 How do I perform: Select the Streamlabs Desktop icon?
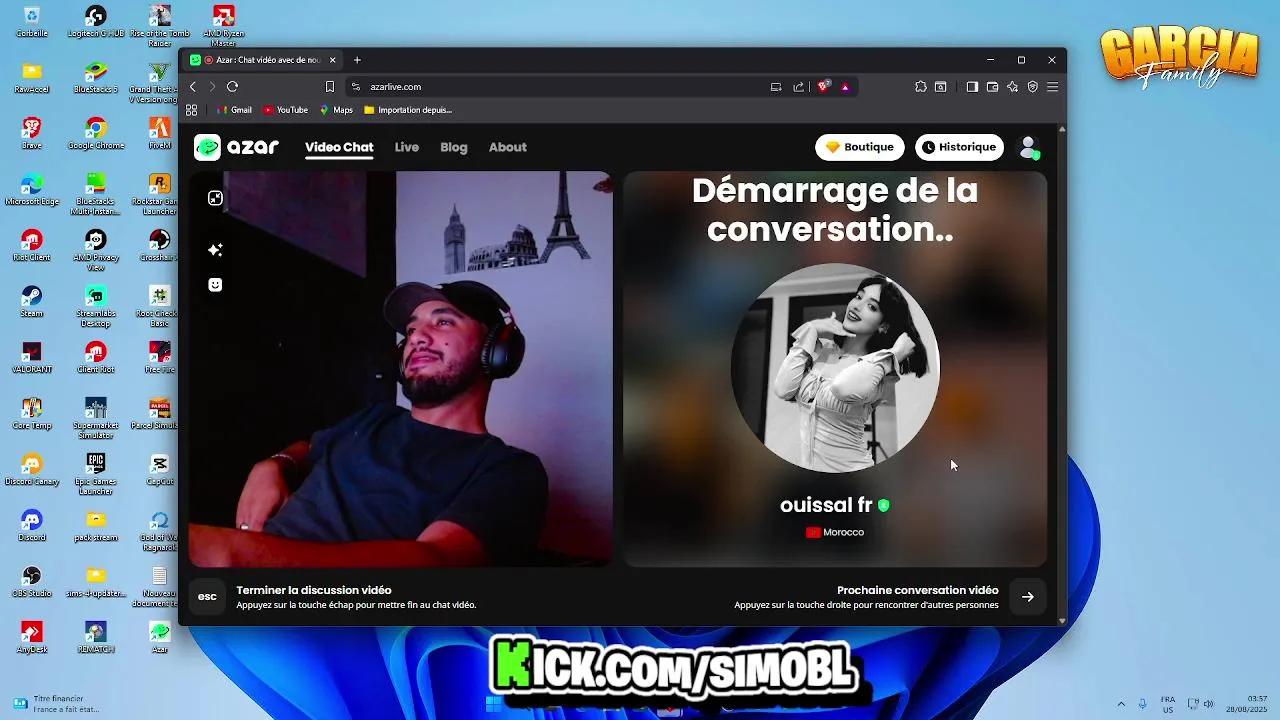(x=96, y=306)
